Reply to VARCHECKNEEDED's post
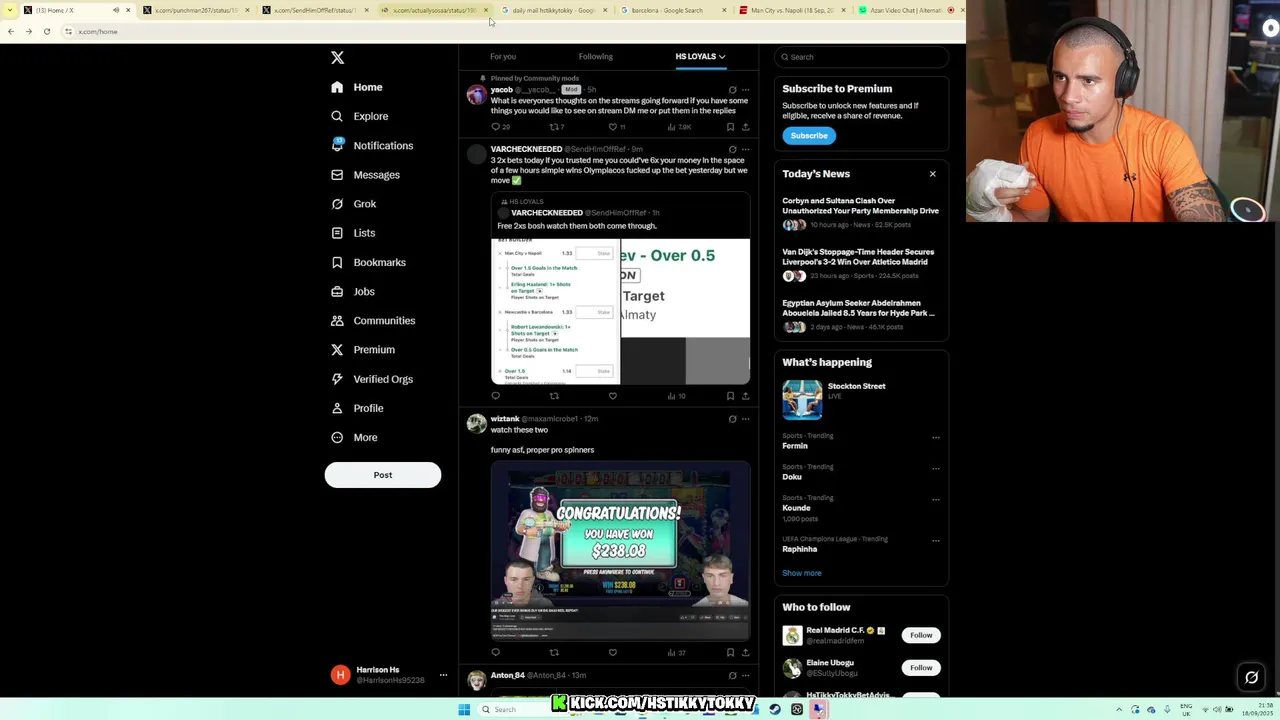Screen dimensions: 1280x720 click(x=495, y=396)
